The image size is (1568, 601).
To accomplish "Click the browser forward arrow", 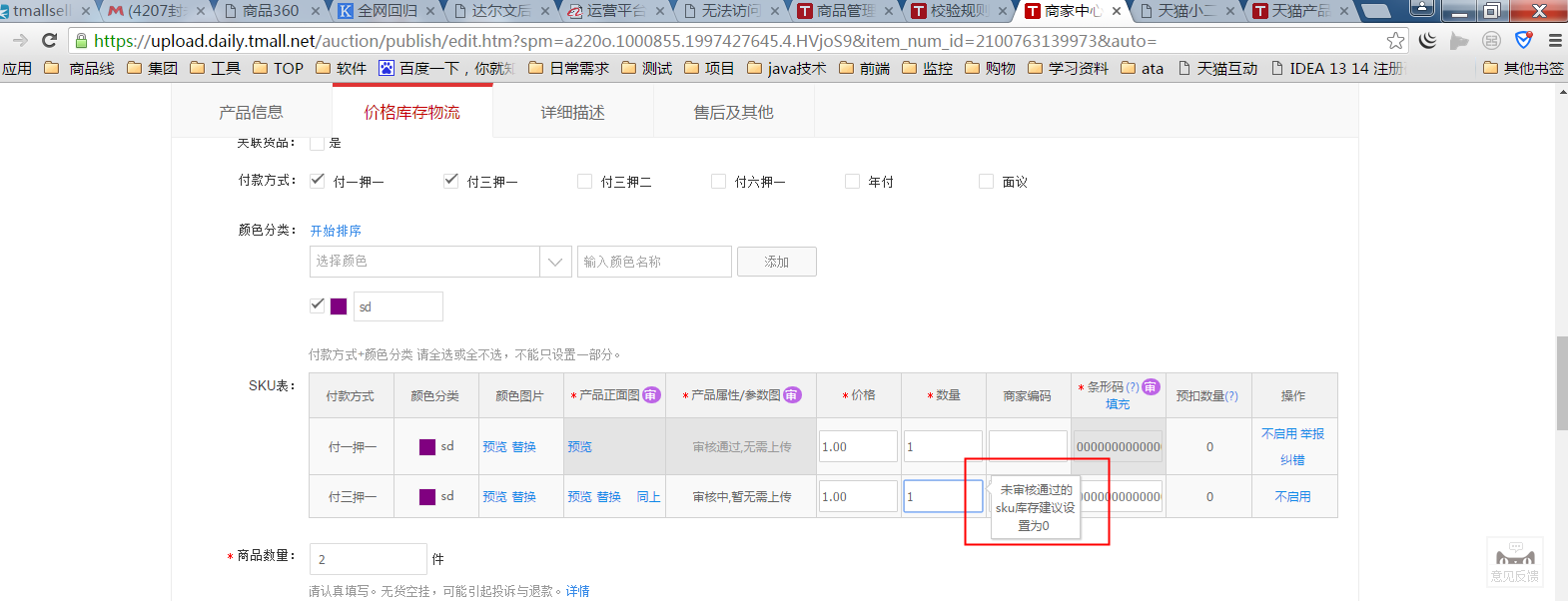I will [x=20, y=41].
